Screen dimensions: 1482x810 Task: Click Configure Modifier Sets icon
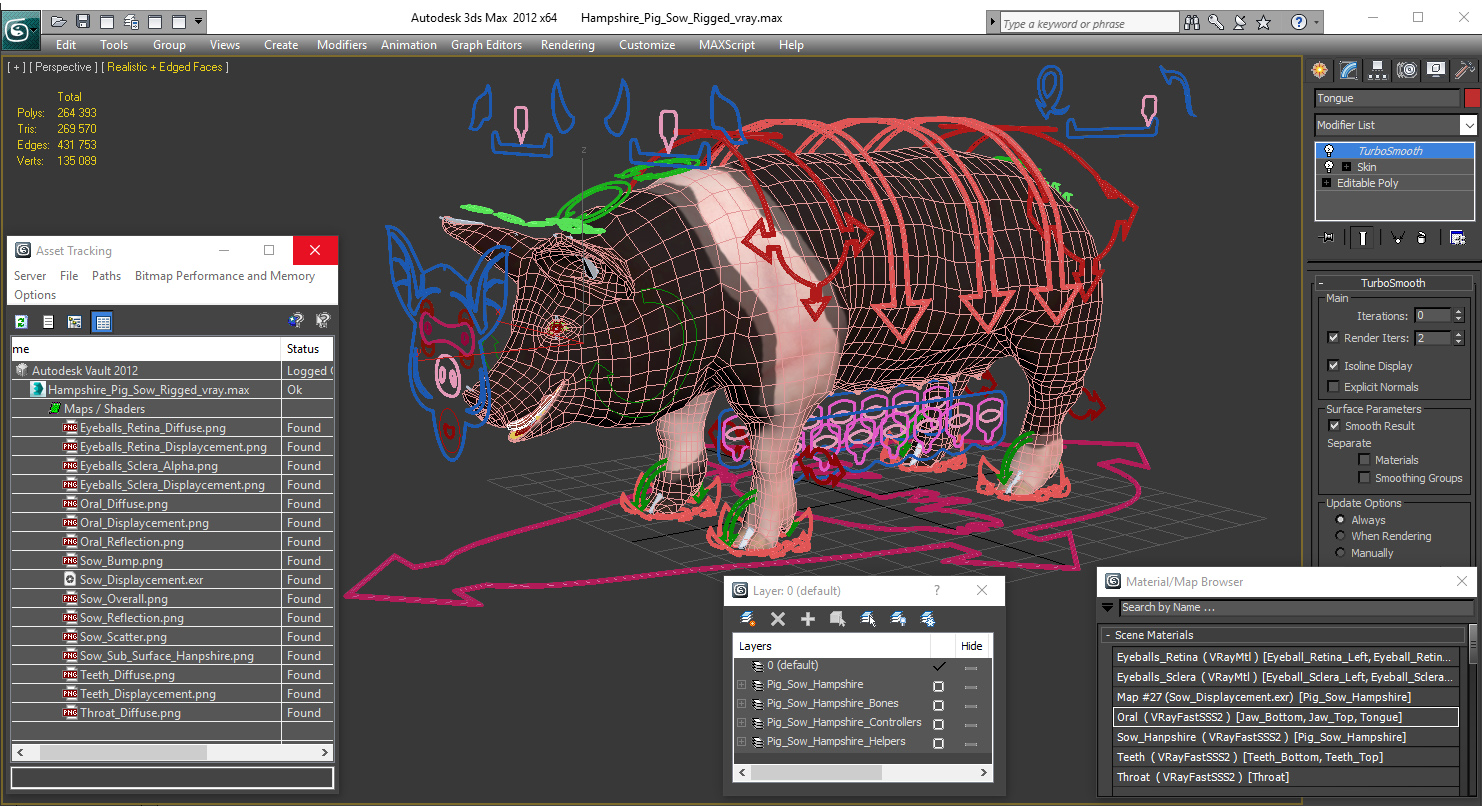1457,238
